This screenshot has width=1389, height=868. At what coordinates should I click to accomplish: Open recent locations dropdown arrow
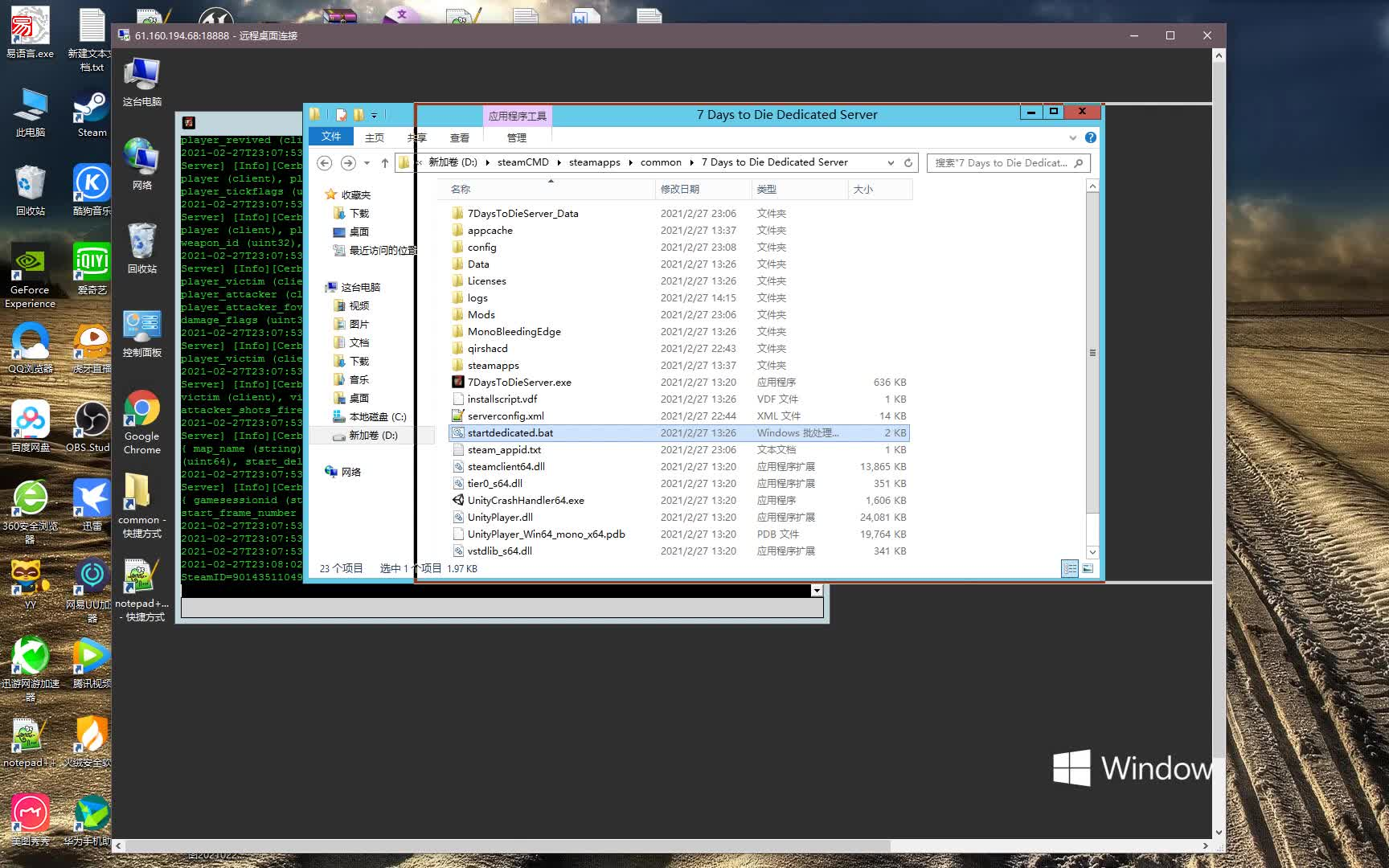(x=367, y=162)
